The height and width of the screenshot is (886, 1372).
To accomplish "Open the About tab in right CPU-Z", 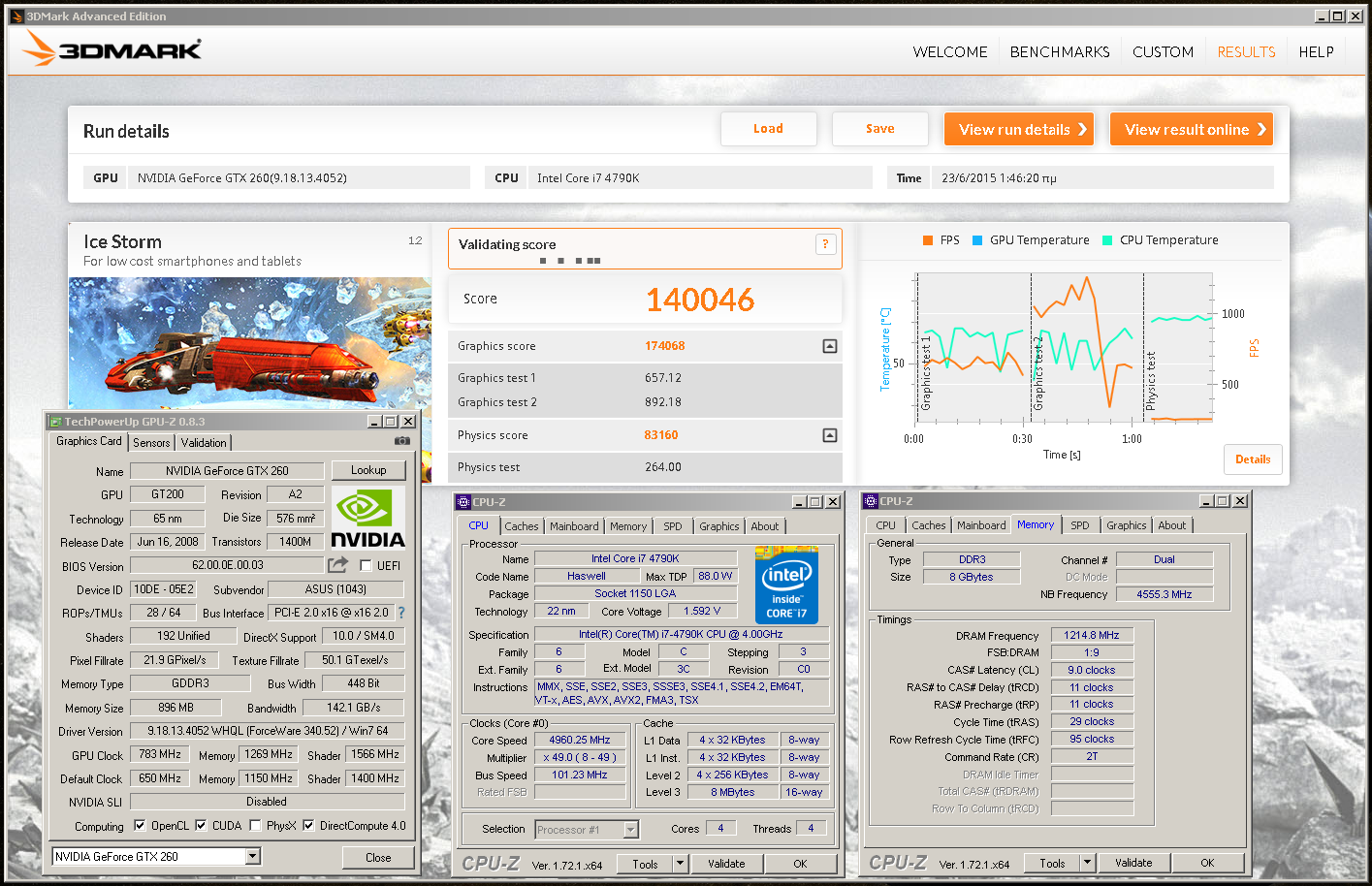I will [1172, 525].
